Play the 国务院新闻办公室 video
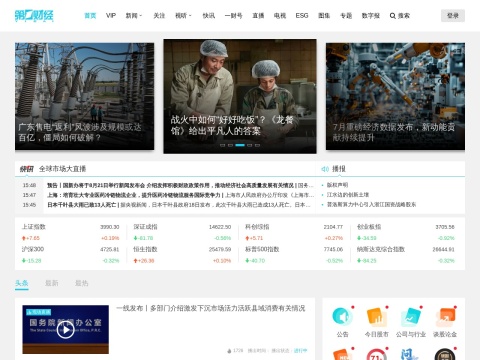The image size is (480, 360). click(65, 329)
